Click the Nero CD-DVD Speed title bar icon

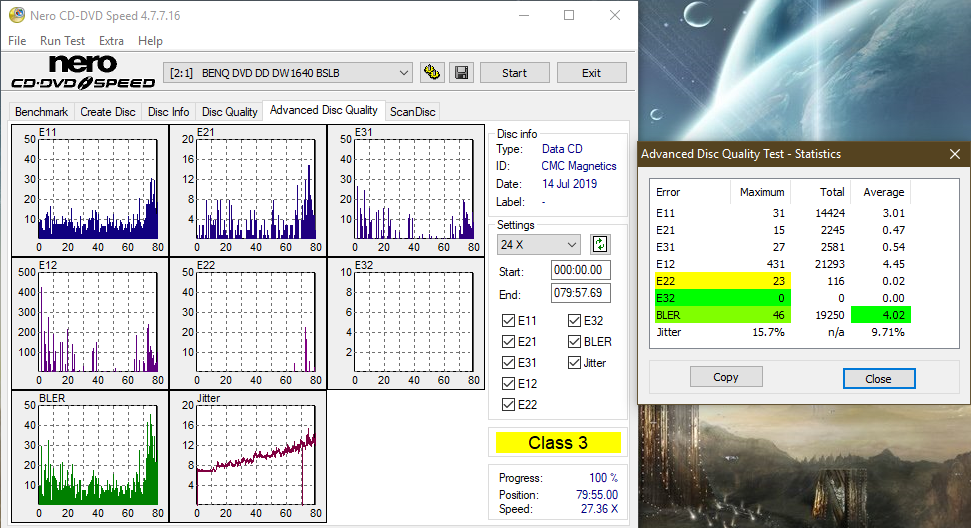click(17, 15)
